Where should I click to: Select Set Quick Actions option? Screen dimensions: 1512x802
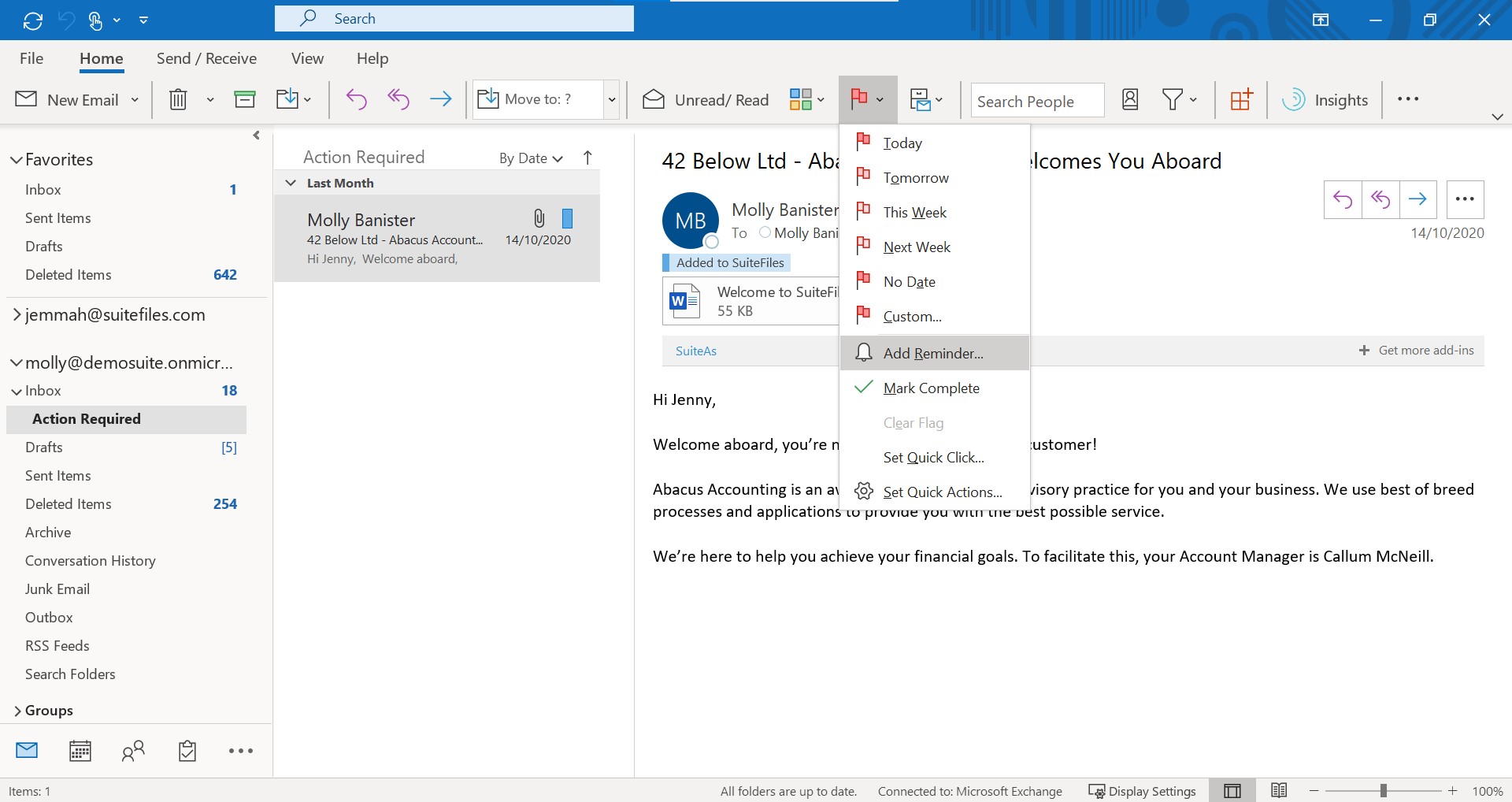coord(935,492)
